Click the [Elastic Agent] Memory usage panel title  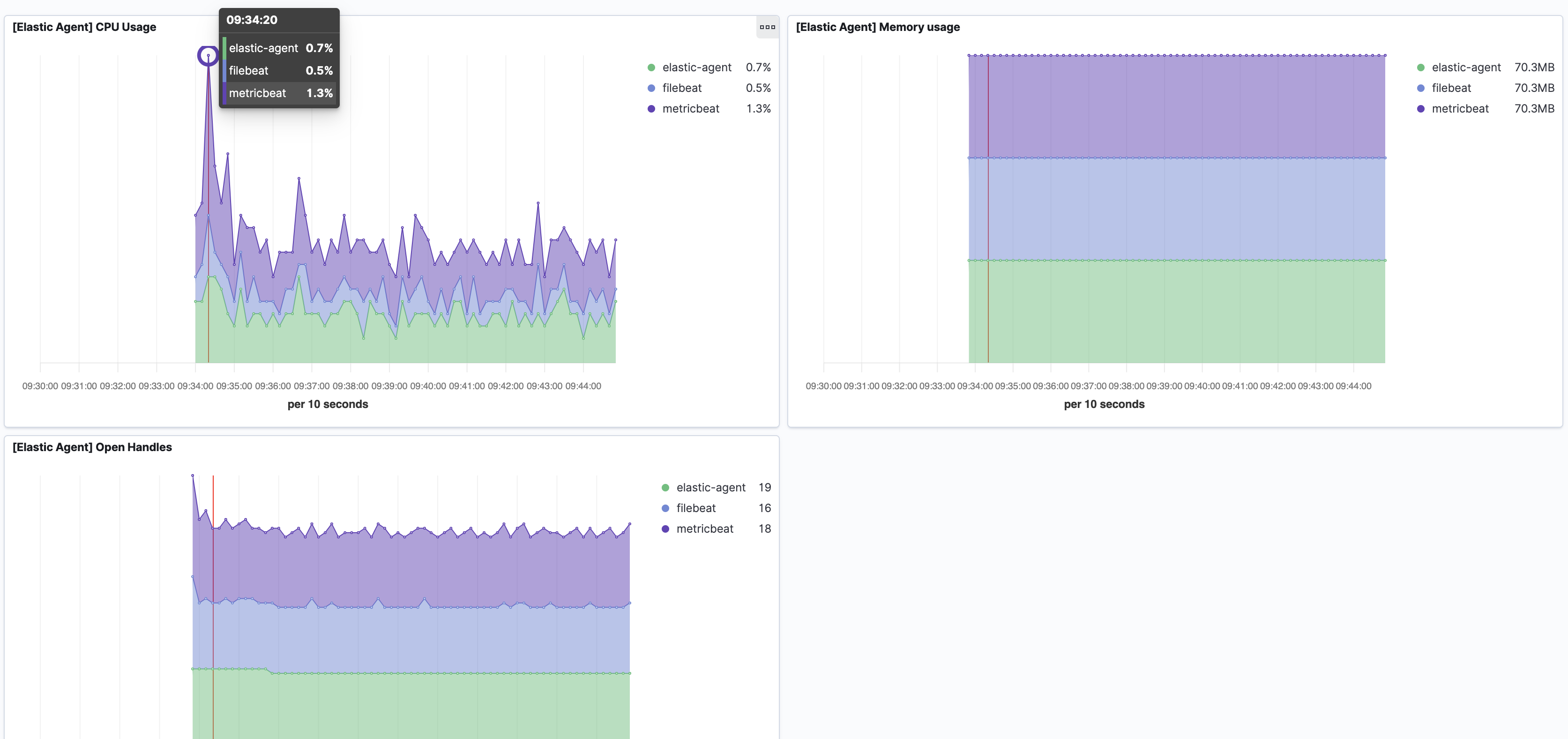(x=877, y=27)
